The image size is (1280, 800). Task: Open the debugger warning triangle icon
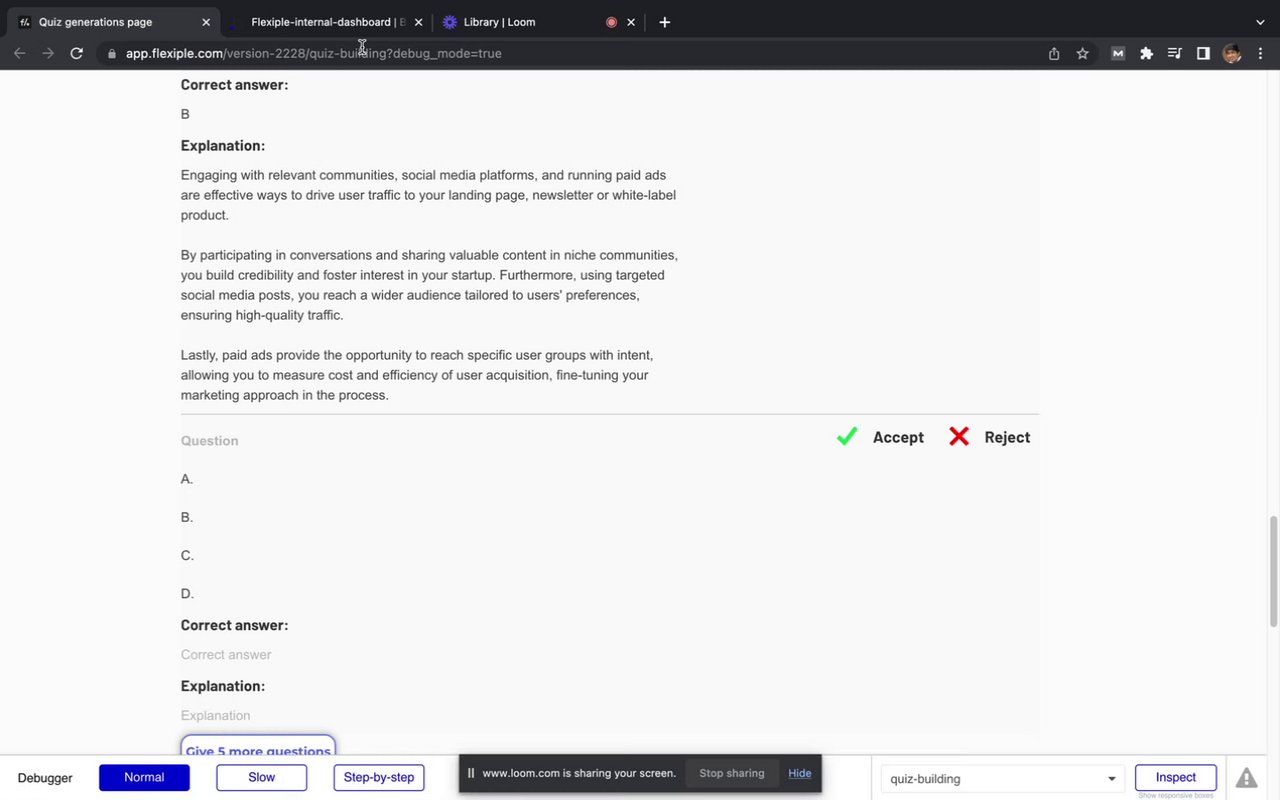click(x=1246, y=778)
